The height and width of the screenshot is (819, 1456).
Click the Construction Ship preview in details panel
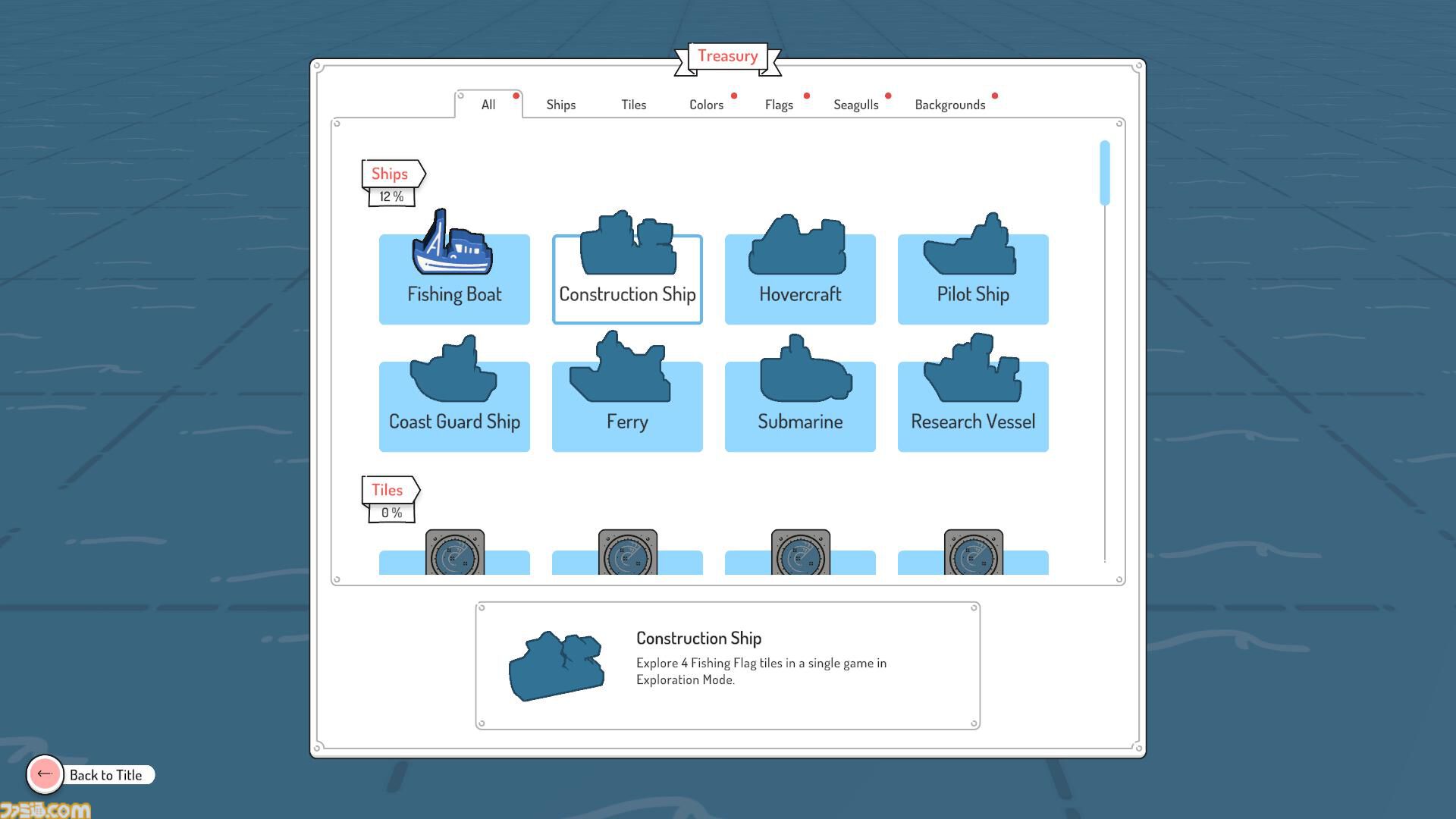[557, 666]
